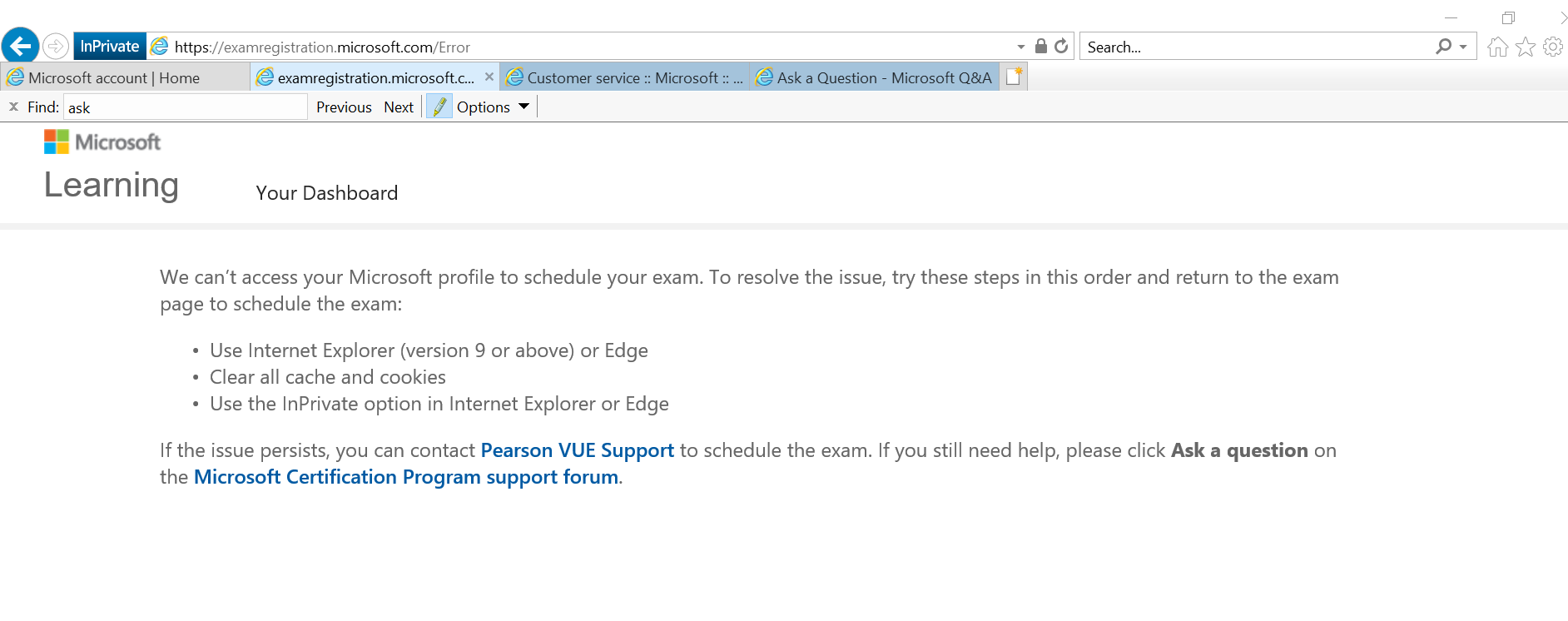Click the IE page icon in address bar

(160, 47)
